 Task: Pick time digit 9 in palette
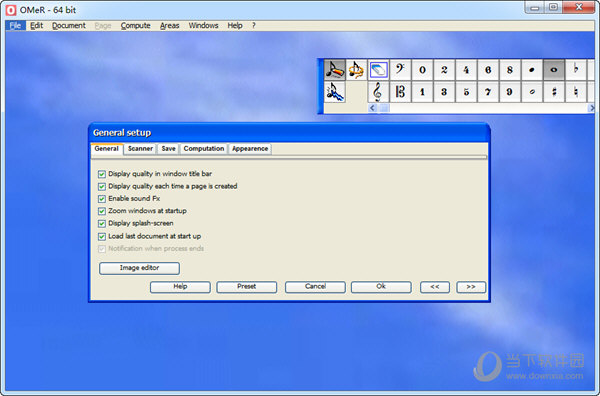(x=510, y=92)
